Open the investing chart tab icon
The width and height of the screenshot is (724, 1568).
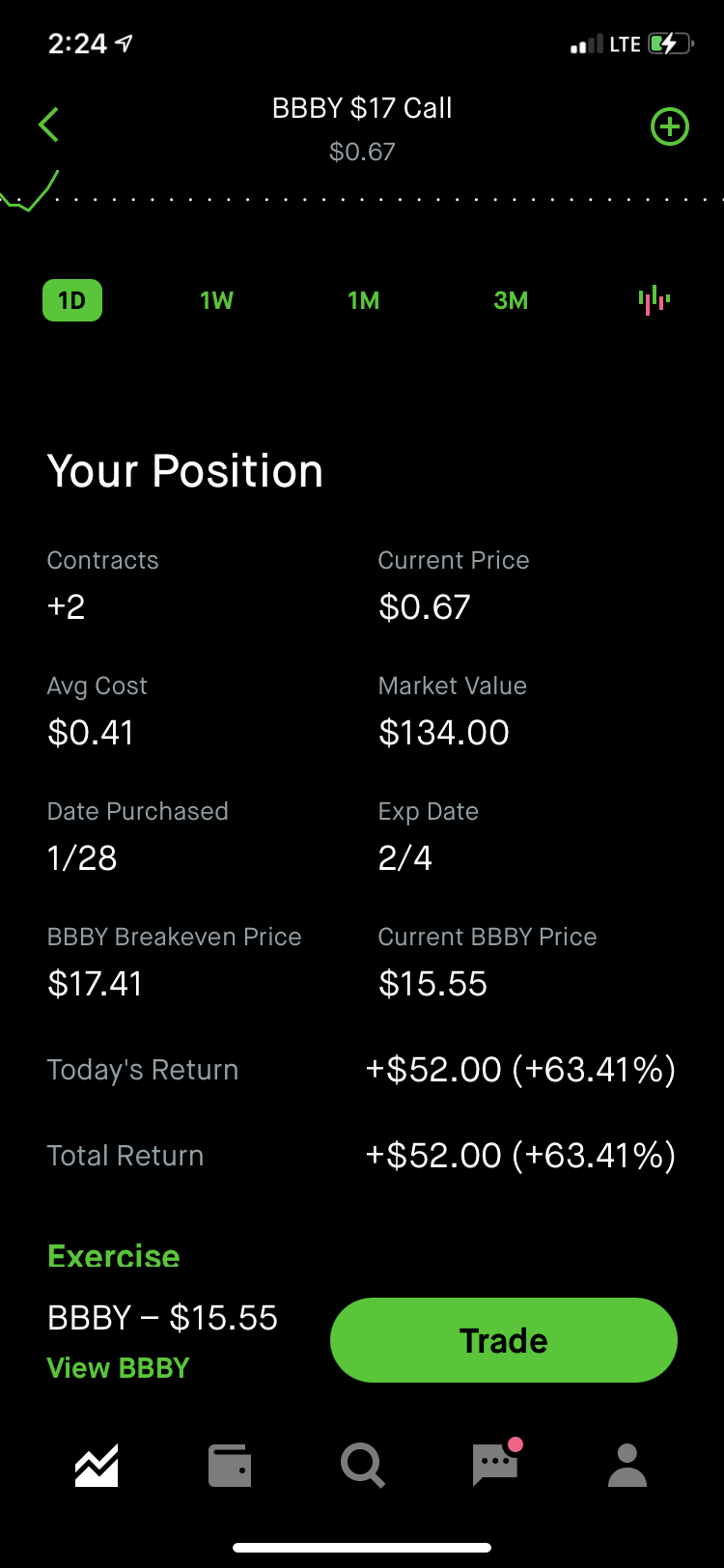tap(97, 1465)
